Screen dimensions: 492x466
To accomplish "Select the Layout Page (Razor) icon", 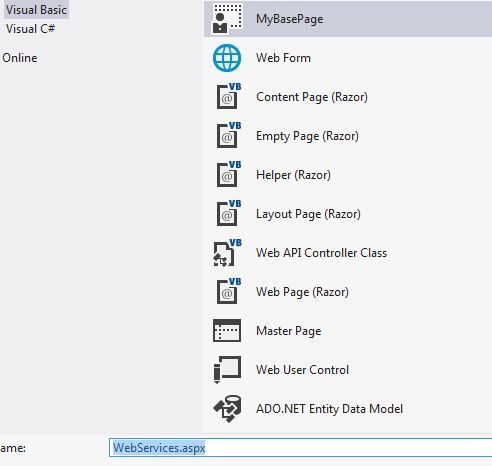I will (x=229, y=213).
